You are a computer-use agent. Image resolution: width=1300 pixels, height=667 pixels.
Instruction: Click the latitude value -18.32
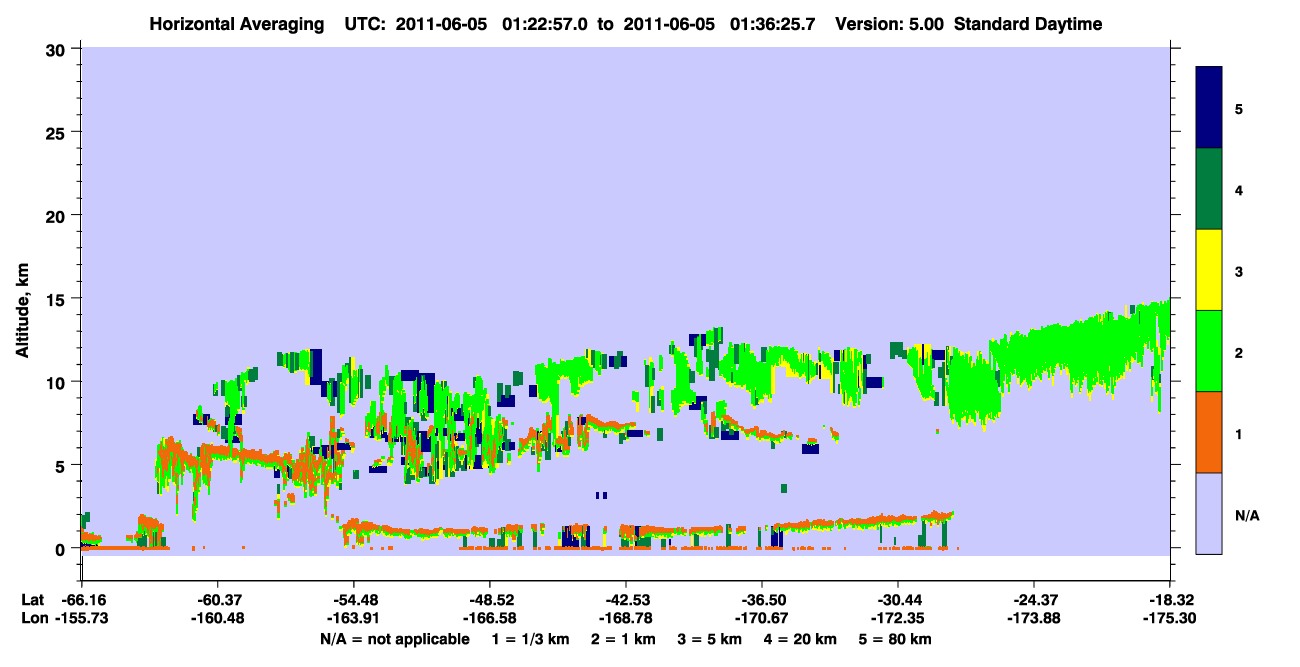click(1170, 600)
